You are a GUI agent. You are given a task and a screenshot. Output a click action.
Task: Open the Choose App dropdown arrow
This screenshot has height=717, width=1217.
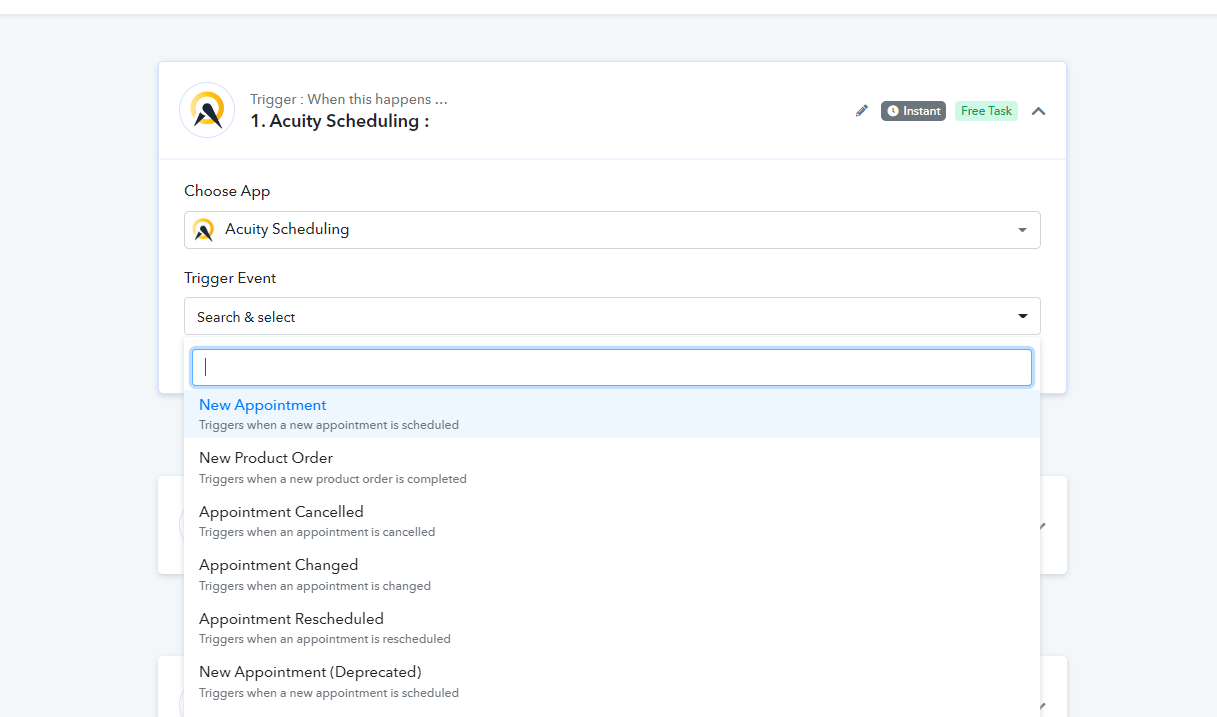(x=1022, y=230)
